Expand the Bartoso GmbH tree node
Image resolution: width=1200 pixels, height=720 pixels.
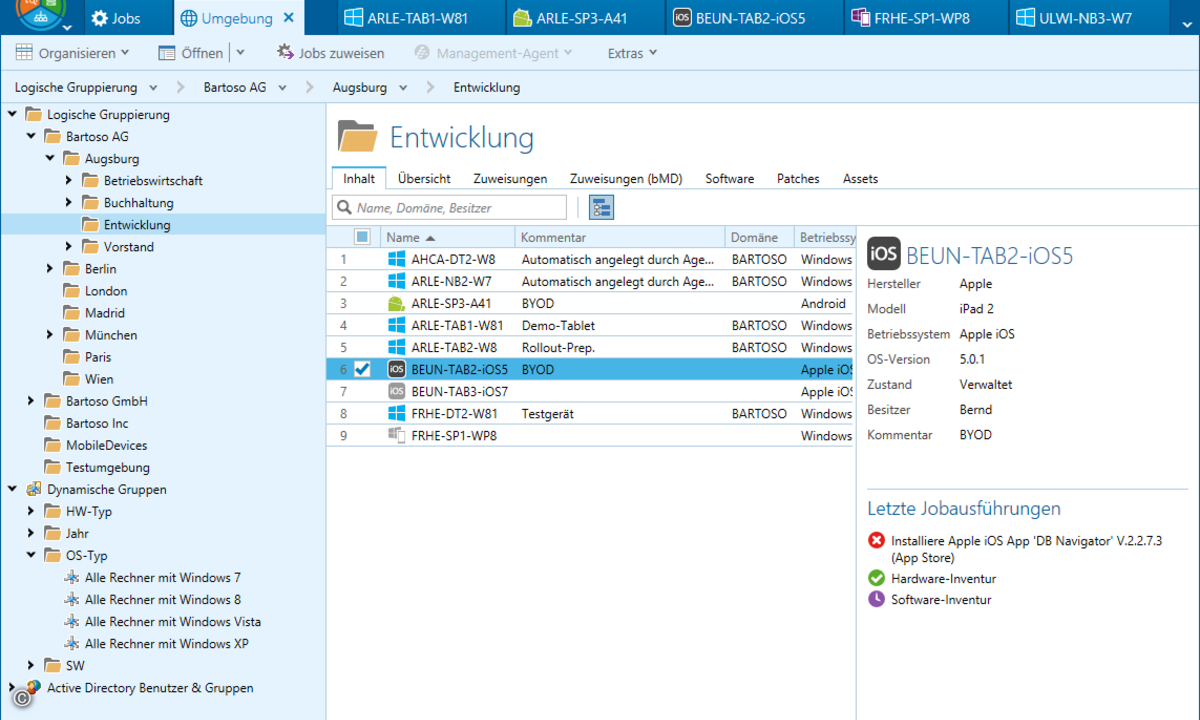(x=30, y=400)
